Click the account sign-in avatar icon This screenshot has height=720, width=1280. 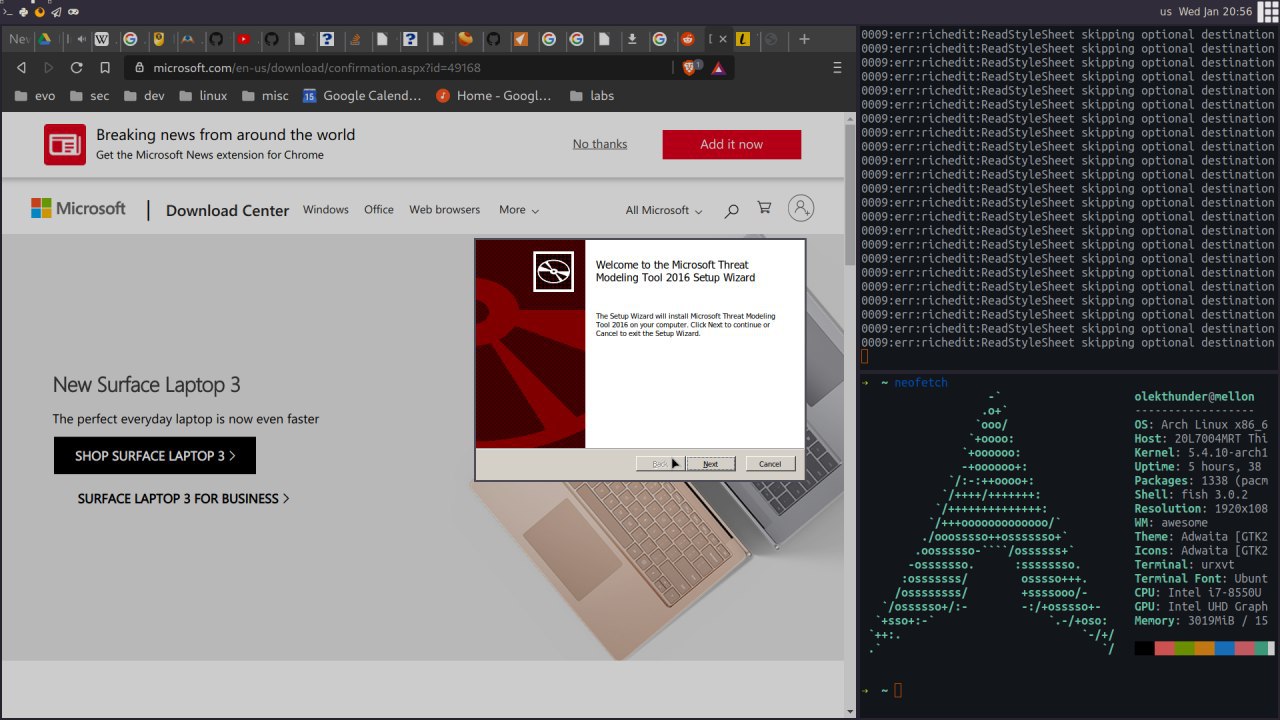click(801, 208)
